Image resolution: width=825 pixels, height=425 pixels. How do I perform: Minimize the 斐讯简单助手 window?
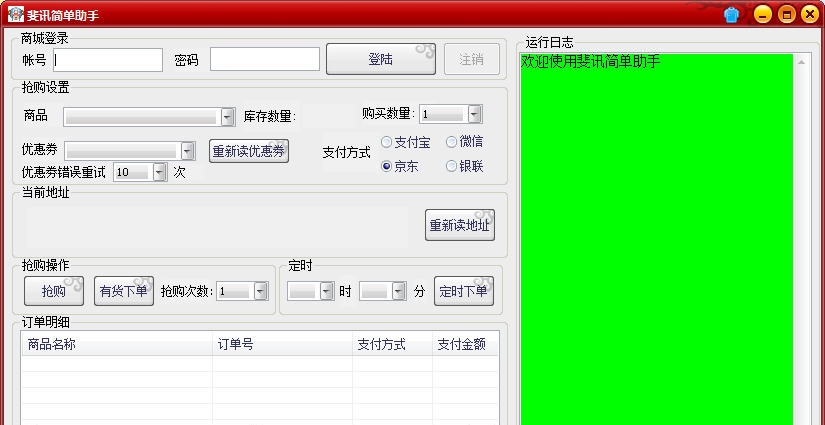click(x=762, y=15)
